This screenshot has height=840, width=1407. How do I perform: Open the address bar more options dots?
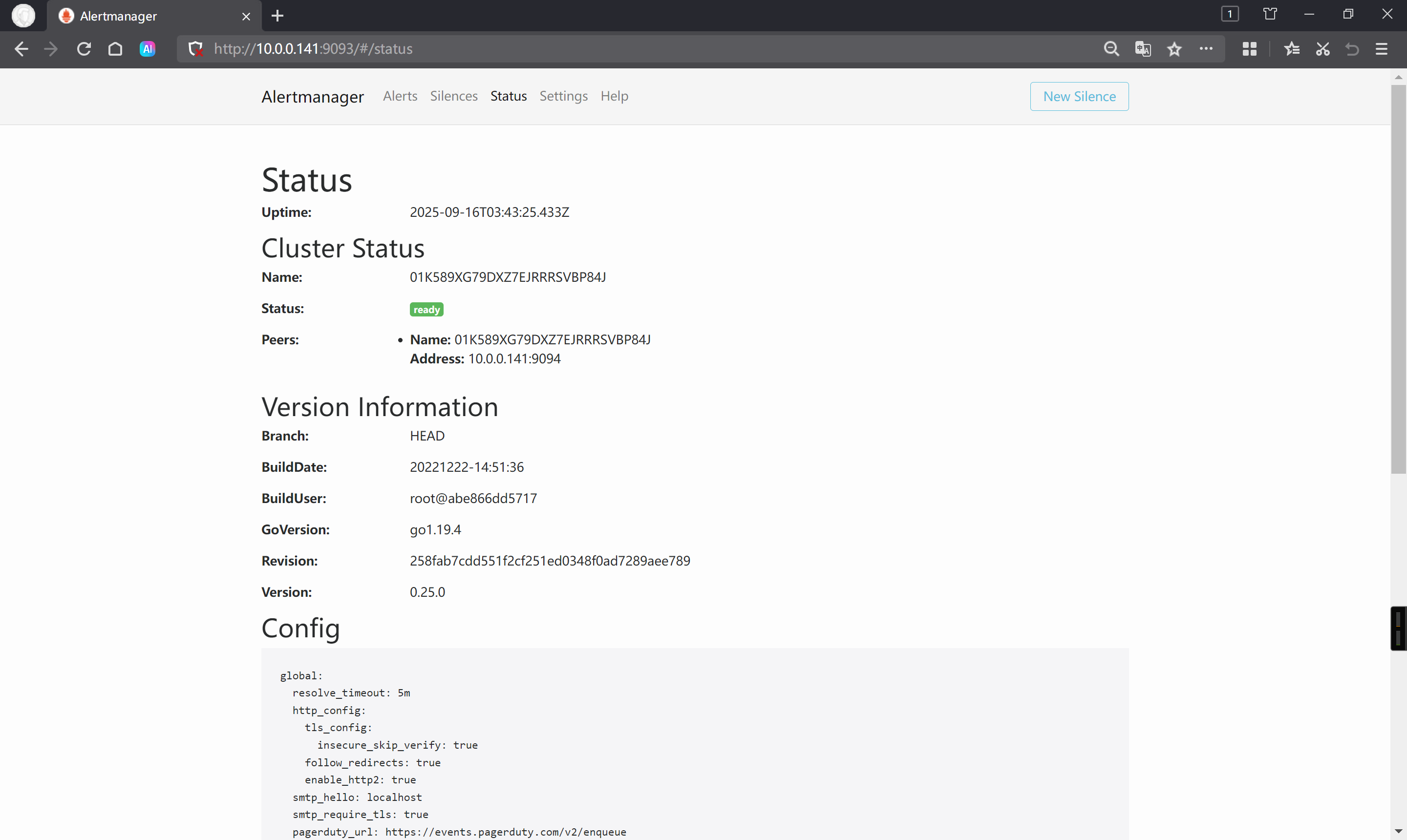(x=1206, y=49)
